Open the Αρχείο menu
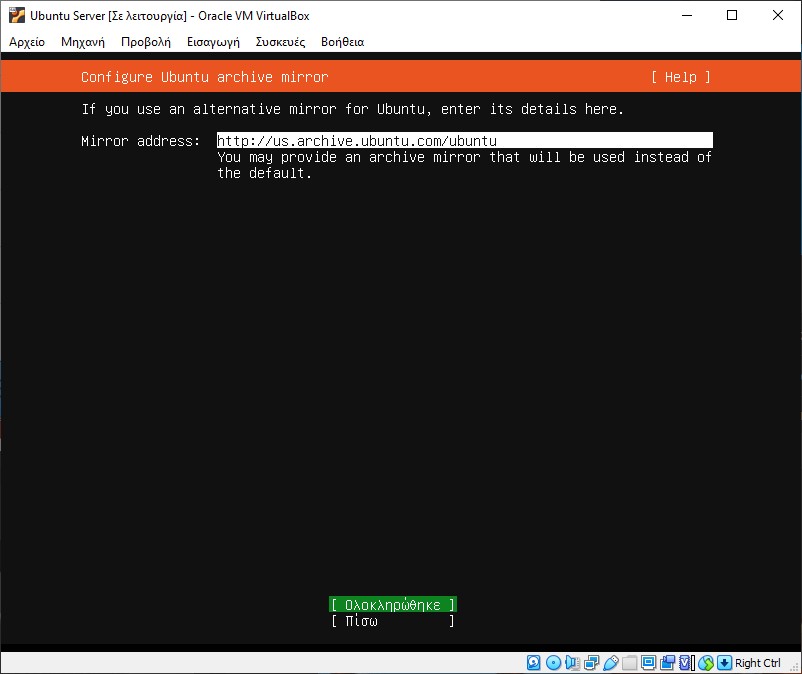Image resolution: width=802 pixels, height=674 pixels. coord(27,42)
